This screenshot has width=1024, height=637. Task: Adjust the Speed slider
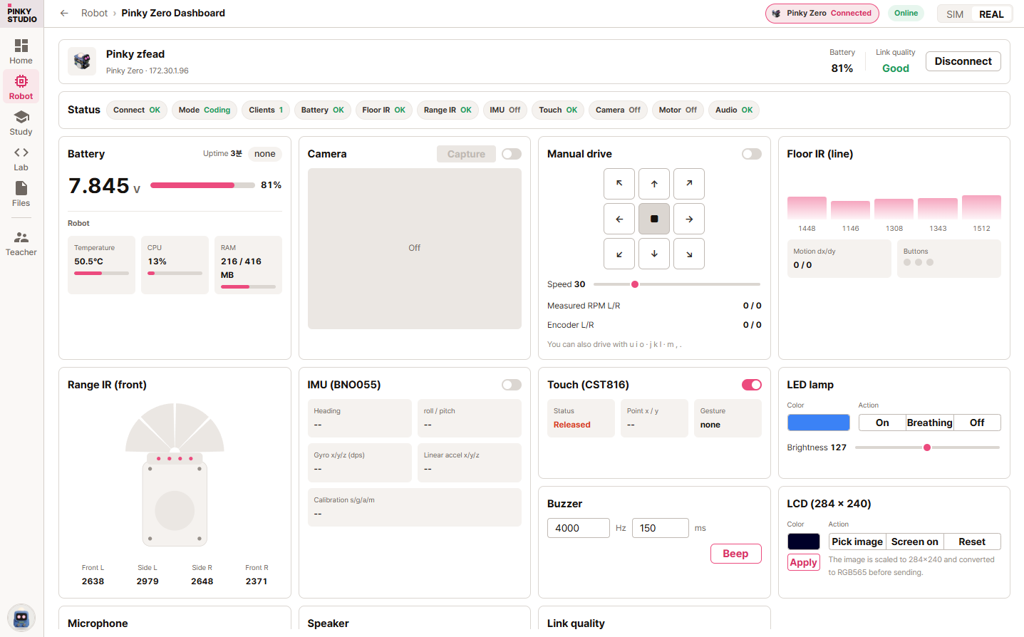[677, 284]
